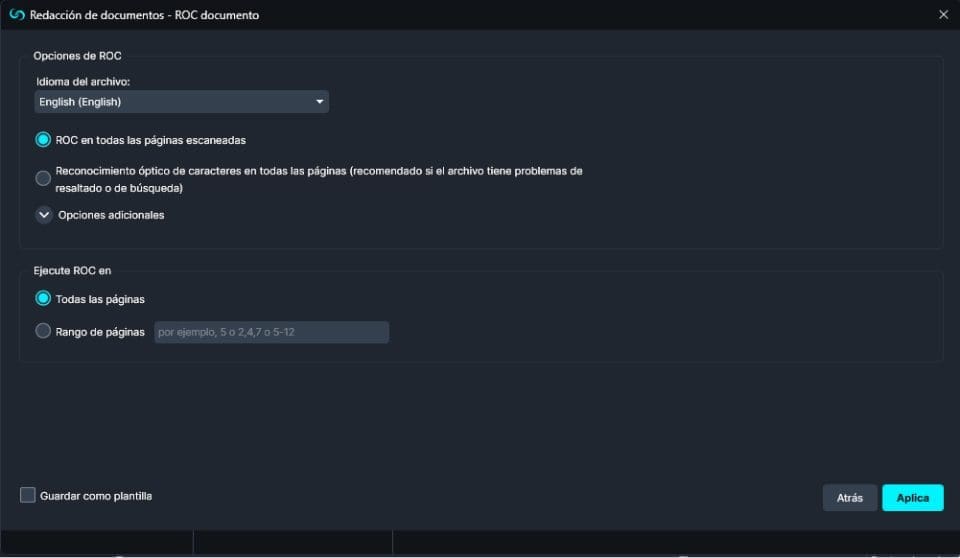Click the text recommending OCR for búsqueda problems

coord(318,179)
